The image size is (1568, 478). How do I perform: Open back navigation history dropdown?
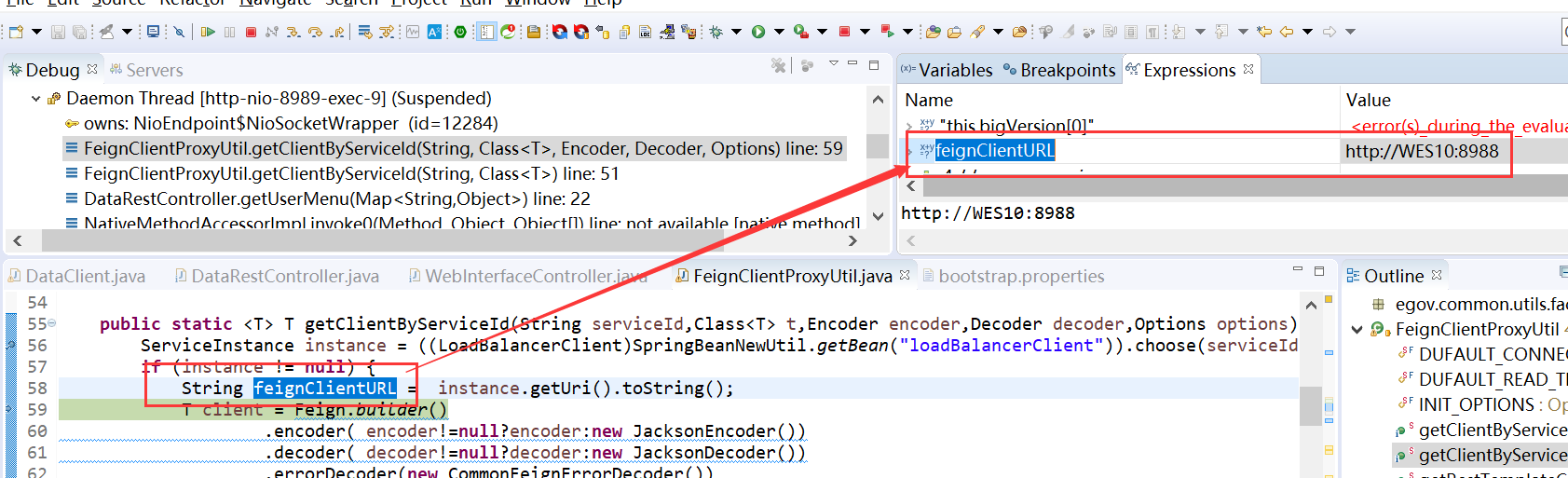pos(1308,32)
